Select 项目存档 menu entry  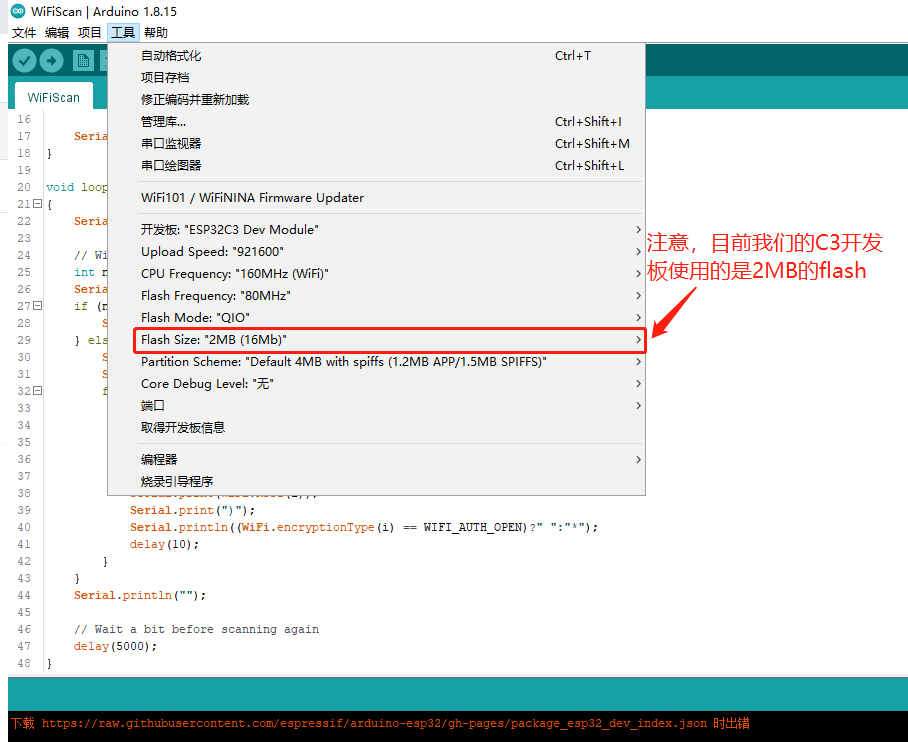point(376,78)
